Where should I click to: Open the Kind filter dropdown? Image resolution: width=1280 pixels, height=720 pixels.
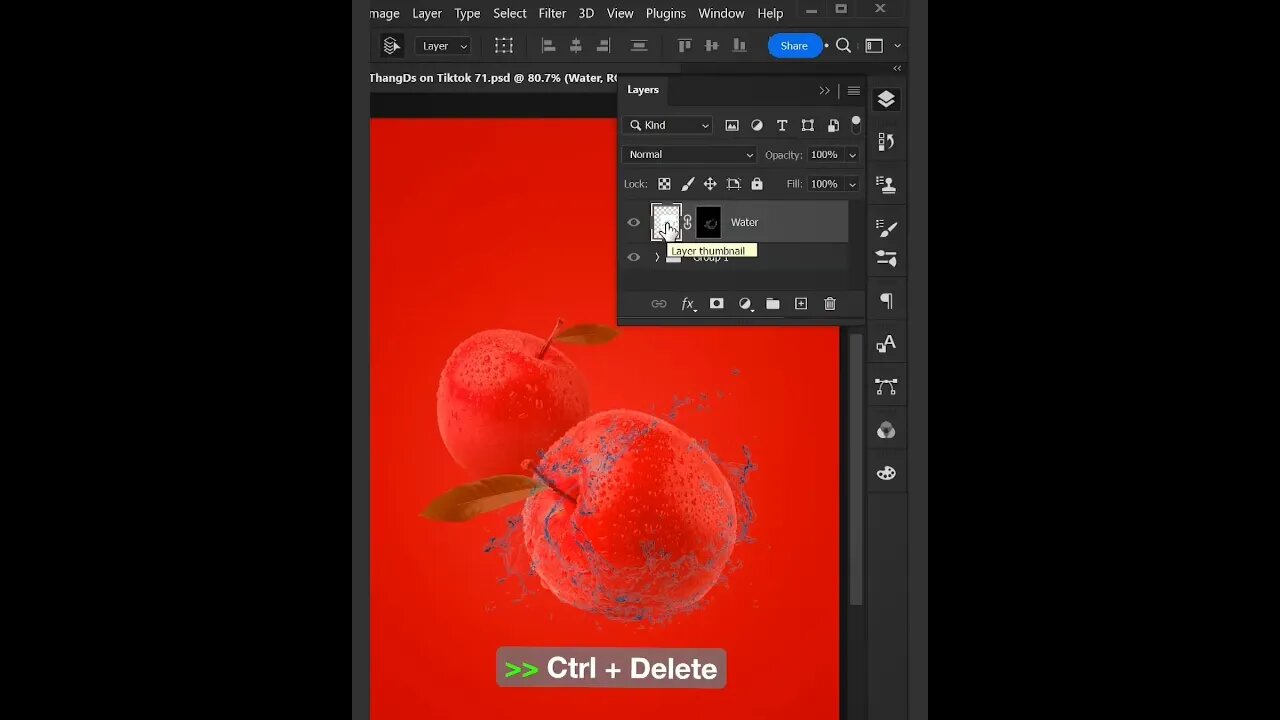coord(667,125)
